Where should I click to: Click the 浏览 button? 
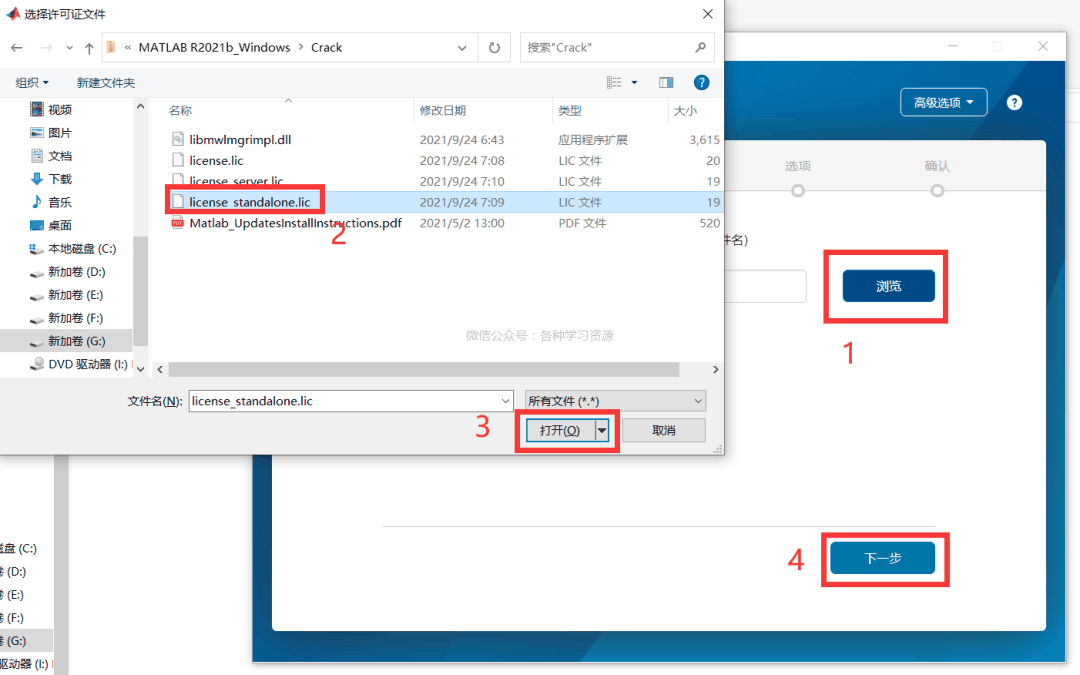click(888, 286)
